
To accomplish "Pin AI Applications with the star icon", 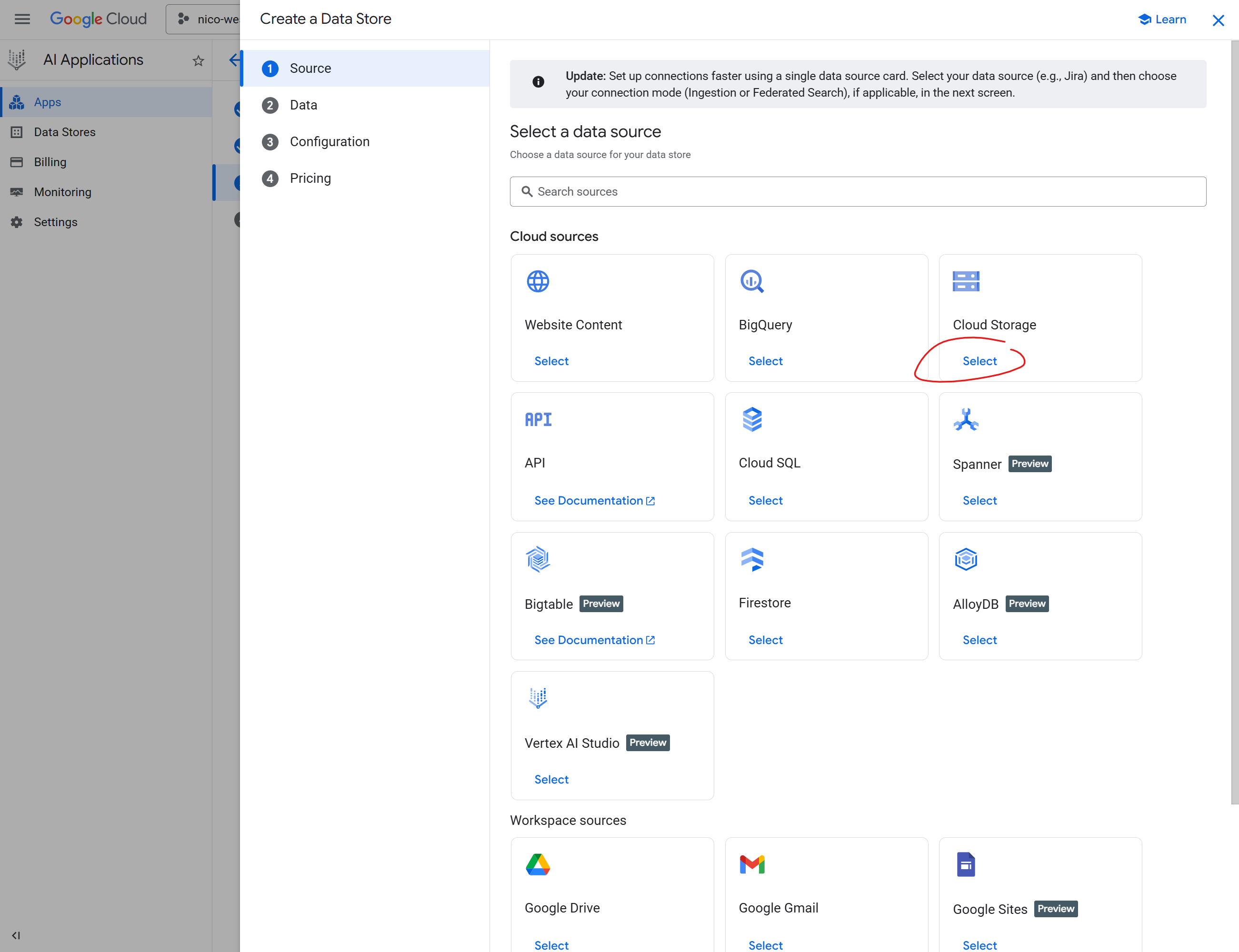I will click(198, 60).
